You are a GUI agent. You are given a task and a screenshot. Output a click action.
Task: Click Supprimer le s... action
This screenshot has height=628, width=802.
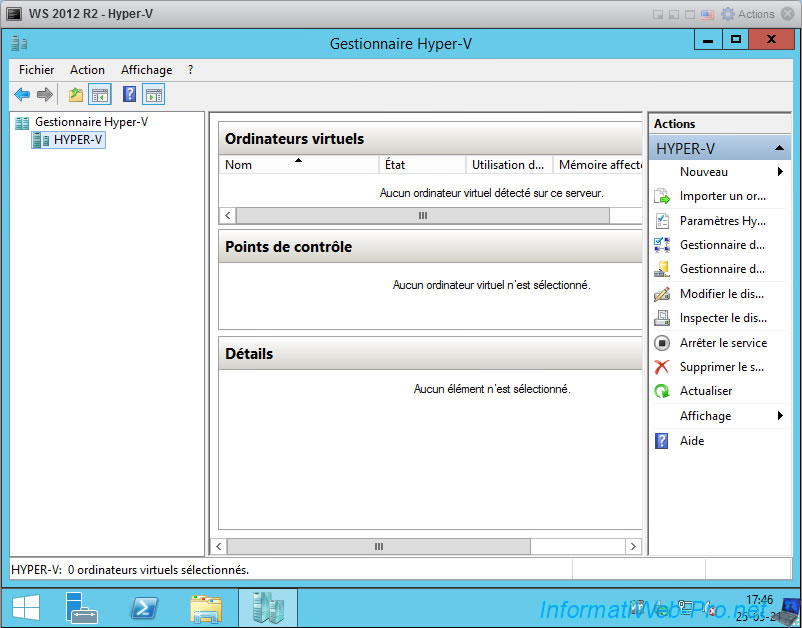point(722,367)
